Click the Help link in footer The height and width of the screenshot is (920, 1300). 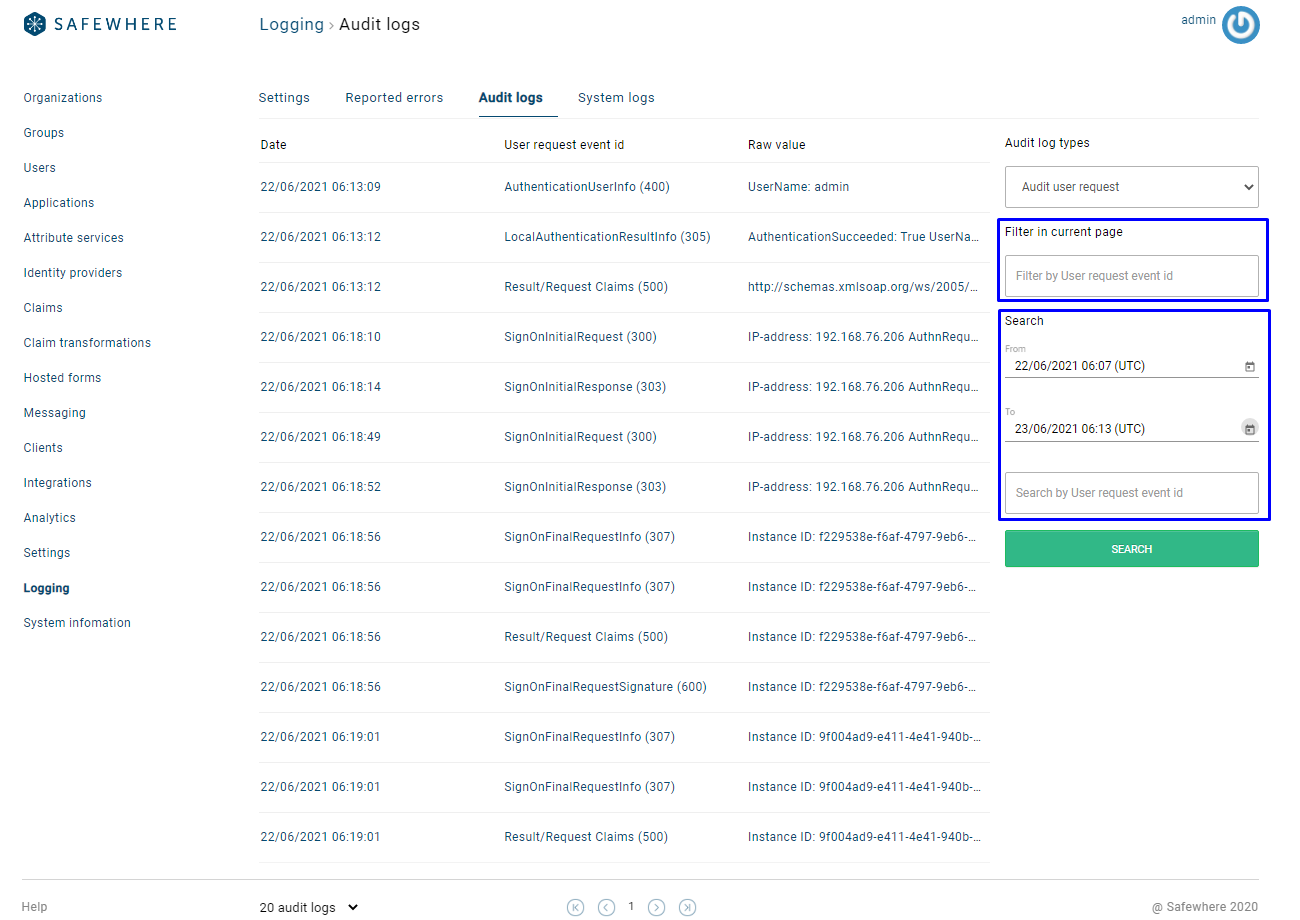pyautogui.click(x=34, y=907)
